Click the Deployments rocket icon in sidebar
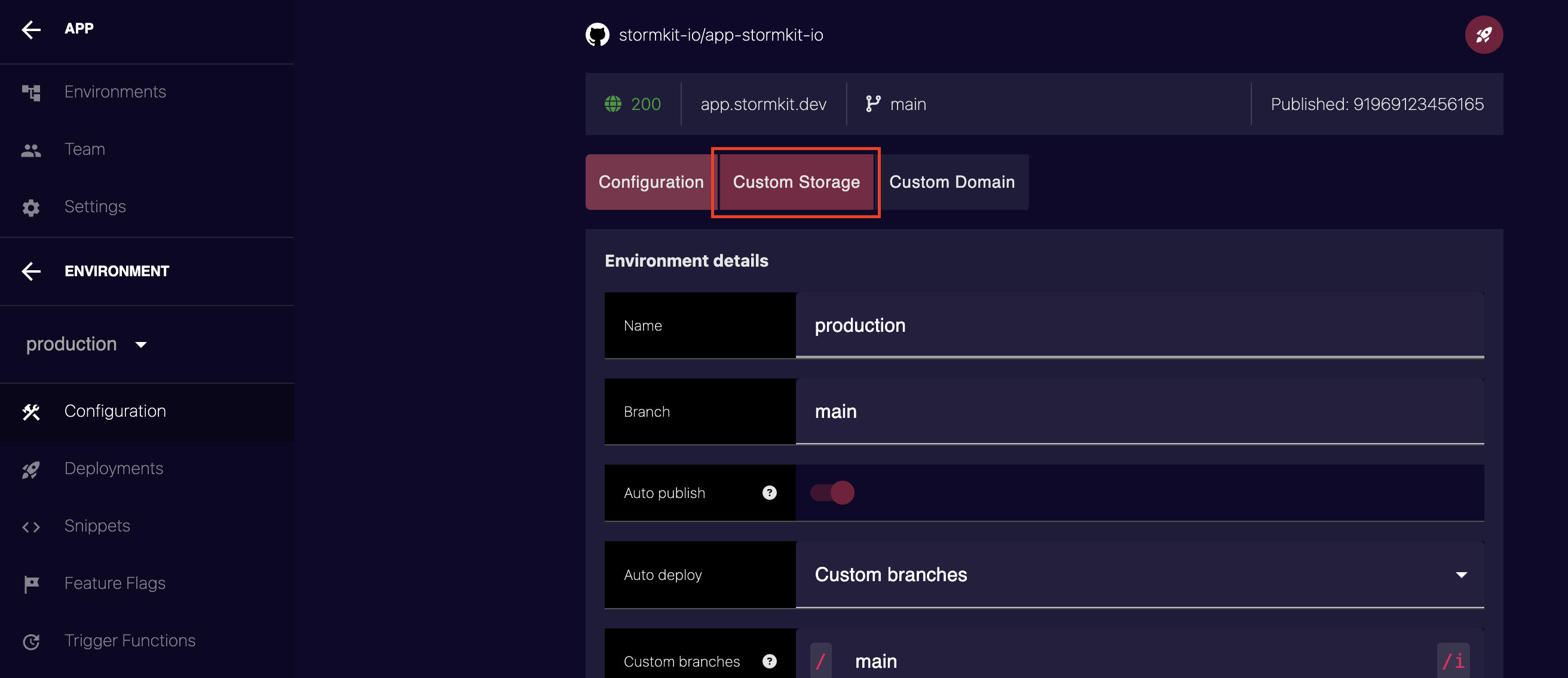The width and height of the screenshot is (1568, 678). point(31,470)
